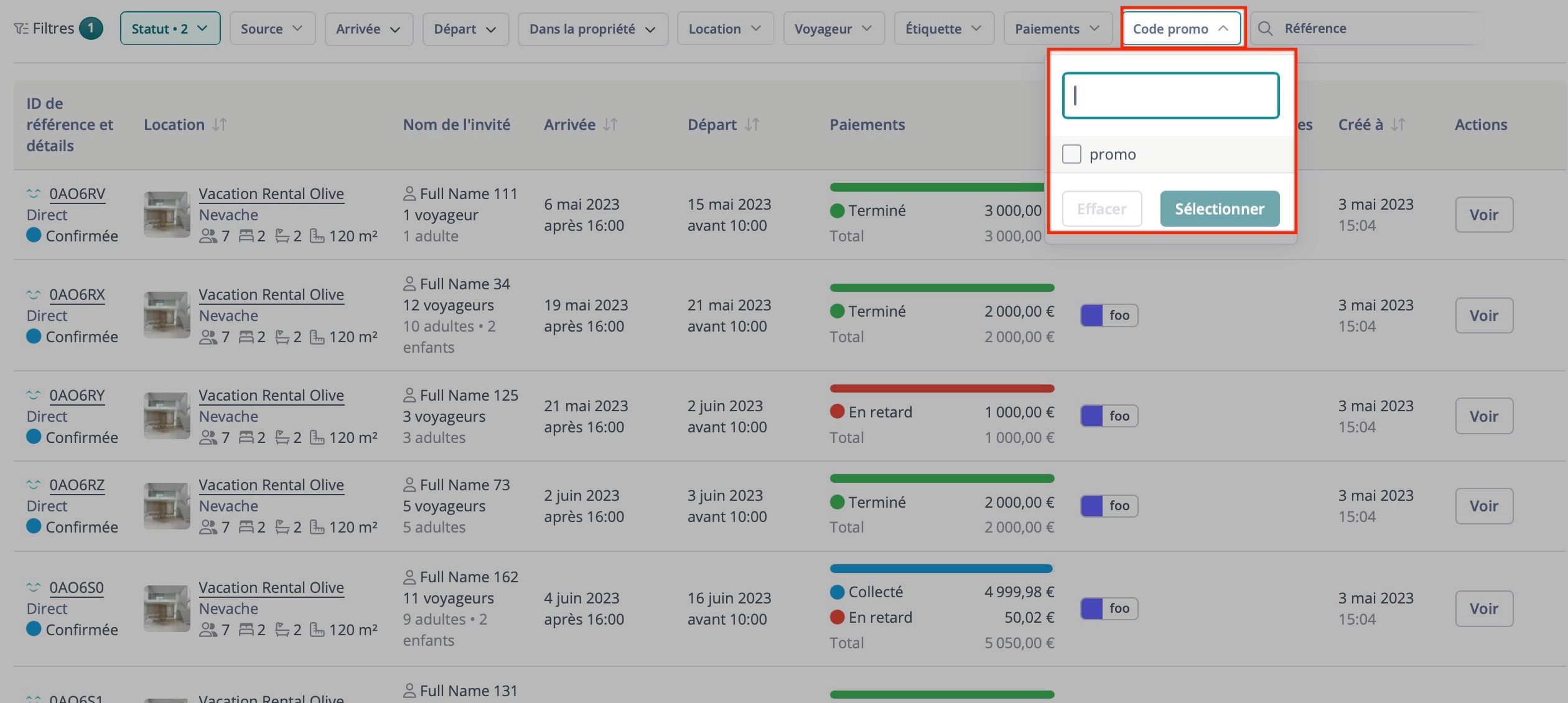Viewport: 1568px width, 703px height.
Task: Click the Filtres funnel icon
Action: [22, 27]
